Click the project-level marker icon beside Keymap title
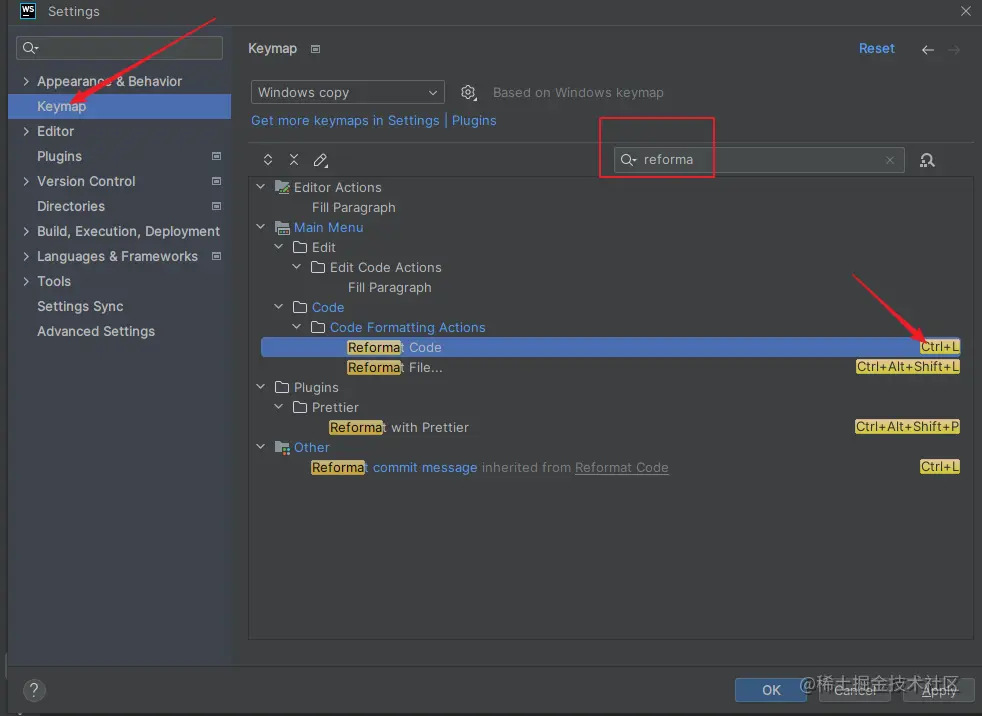 pos(316,49)
